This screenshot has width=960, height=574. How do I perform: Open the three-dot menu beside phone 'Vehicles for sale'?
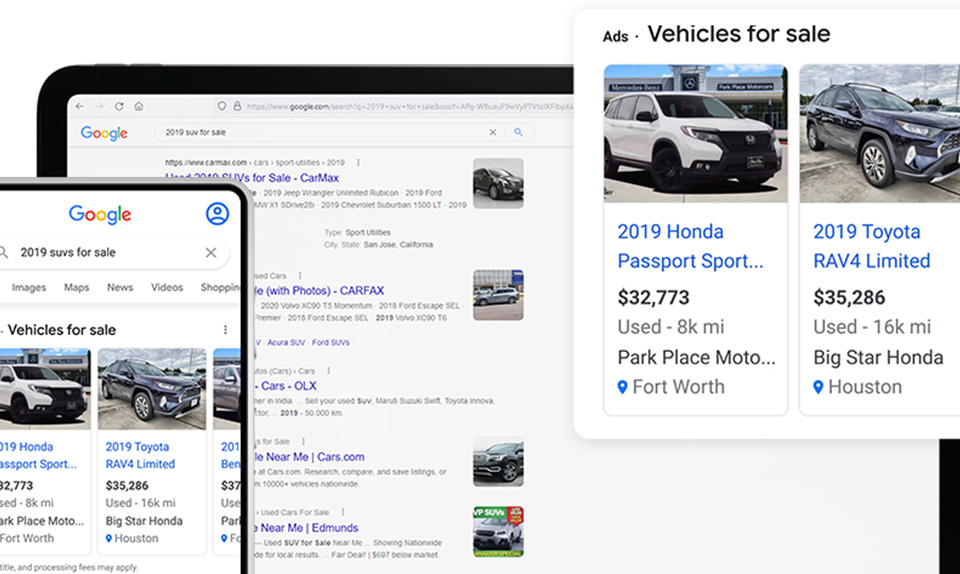pyautogui.click(x=225, y=330)
